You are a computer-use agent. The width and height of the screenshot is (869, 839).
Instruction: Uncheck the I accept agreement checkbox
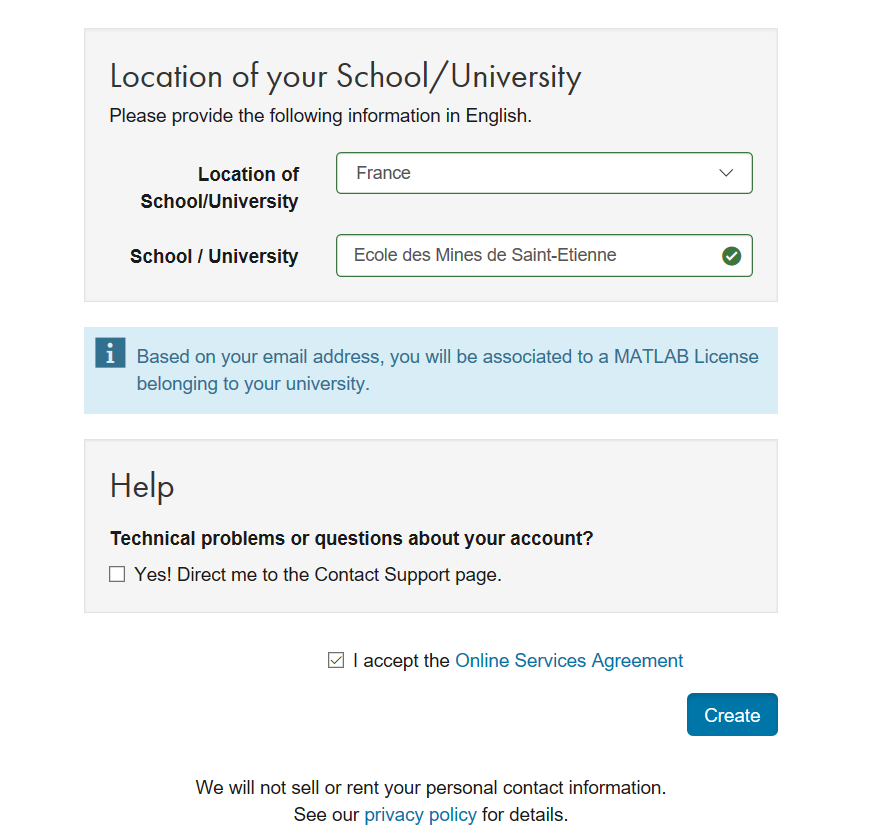pos(336,660)
